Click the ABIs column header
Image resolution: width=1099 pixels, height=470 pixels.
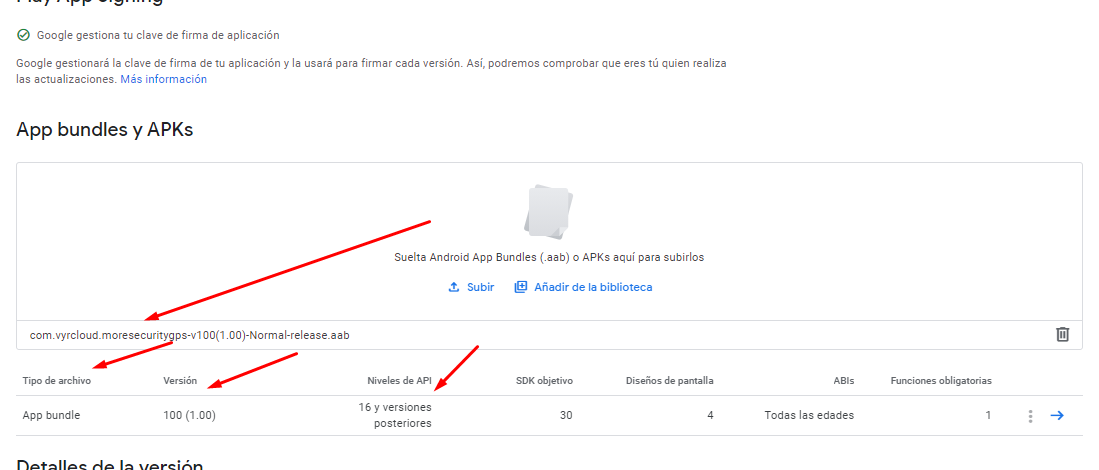843,381
